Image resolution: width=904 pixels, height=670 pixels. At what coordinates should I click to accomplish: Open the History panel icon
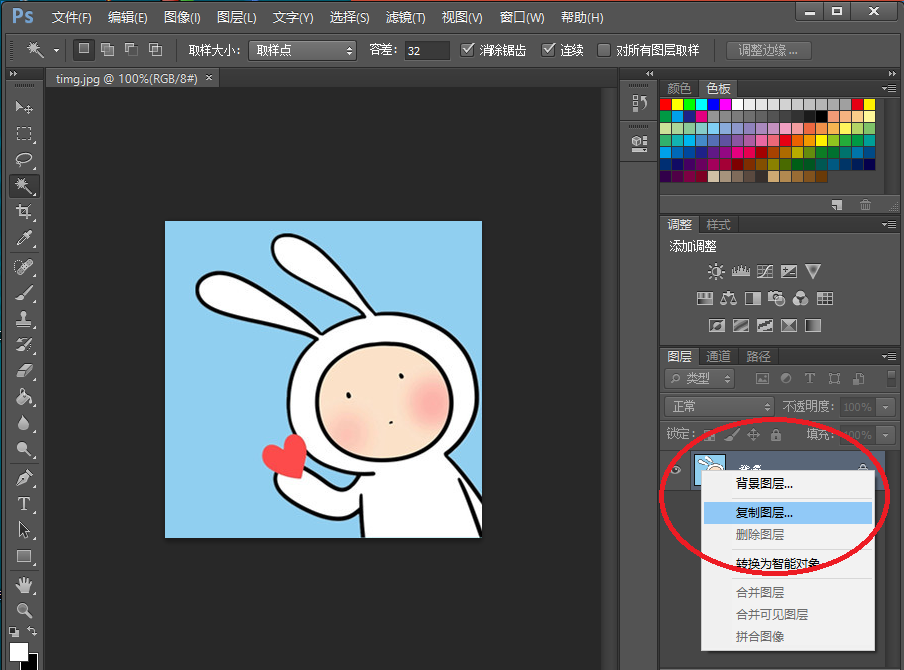(639, 103)
